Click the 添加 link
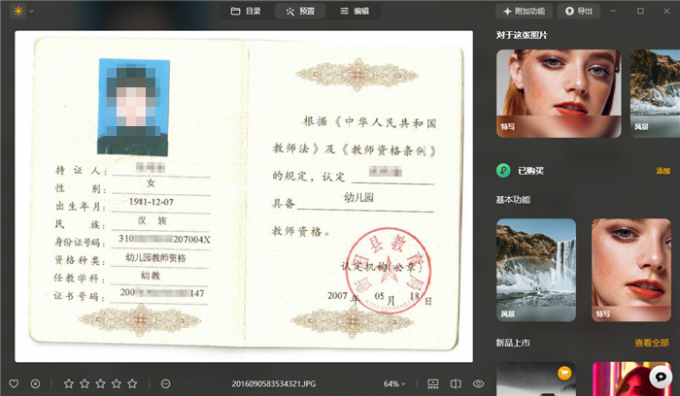Image resolution: width=680 pixels, height=396 pixels. 663,171
